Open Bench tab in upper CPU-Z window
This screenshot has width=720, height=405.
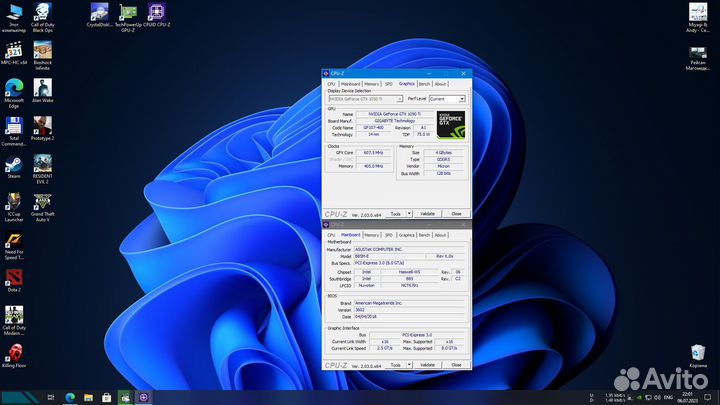pyautogui.click(x=424, y=84)
